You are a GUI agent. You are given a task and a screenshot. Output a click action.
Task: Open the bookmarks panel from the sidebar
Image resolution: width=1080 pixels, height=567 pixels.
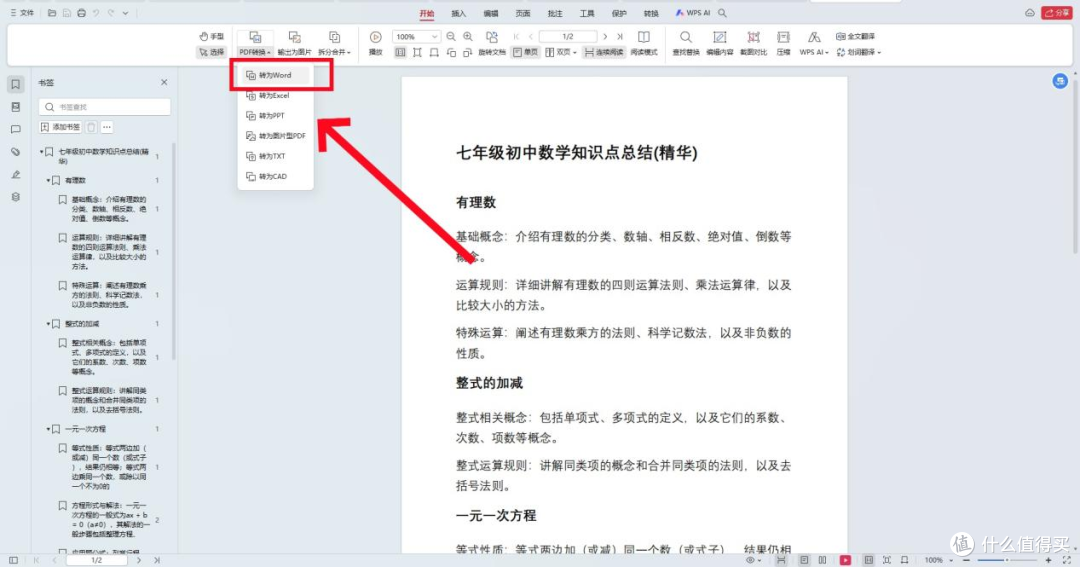pyautogui.click(x=15, y=84)
